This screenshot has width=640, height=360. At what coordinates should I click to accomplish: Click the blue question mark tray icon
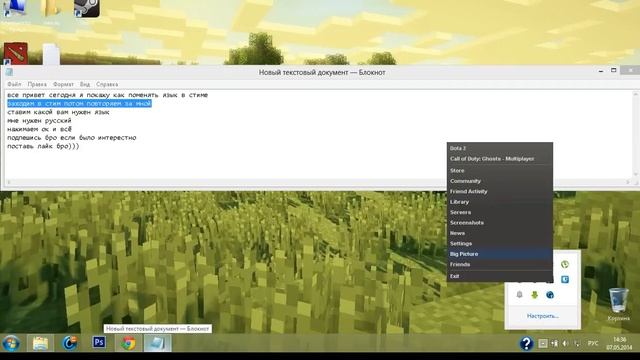[526, 344]
